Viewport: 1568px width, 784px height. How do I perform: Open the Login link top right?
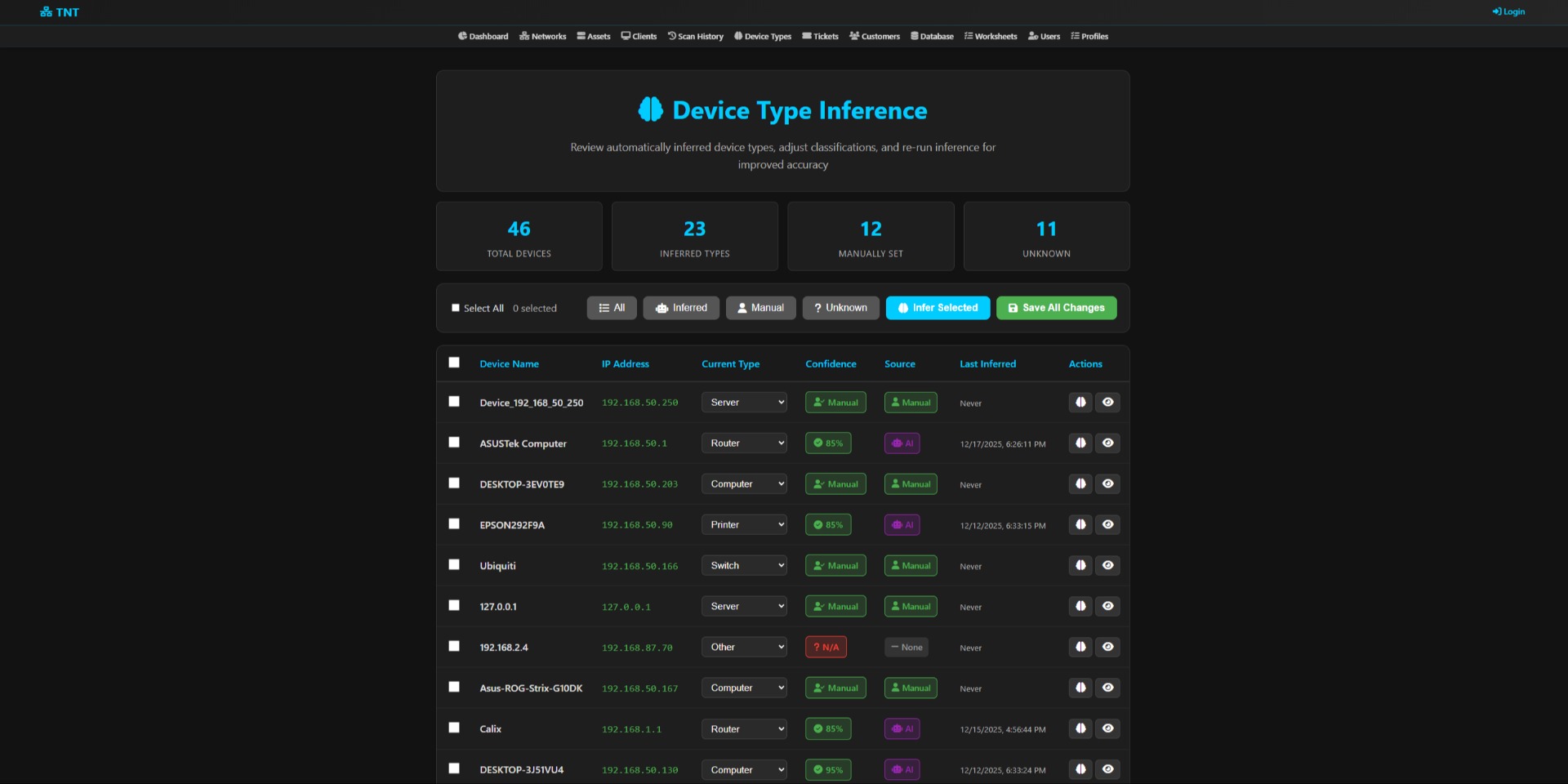click(x=1508, y=11)
